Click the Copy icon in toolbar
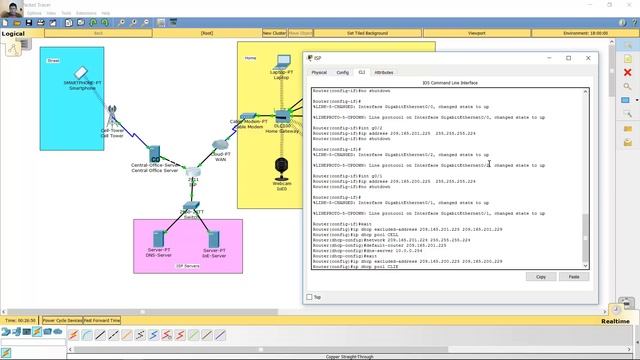640x360 pixels. pyautogui.click(x=69, y=22)
